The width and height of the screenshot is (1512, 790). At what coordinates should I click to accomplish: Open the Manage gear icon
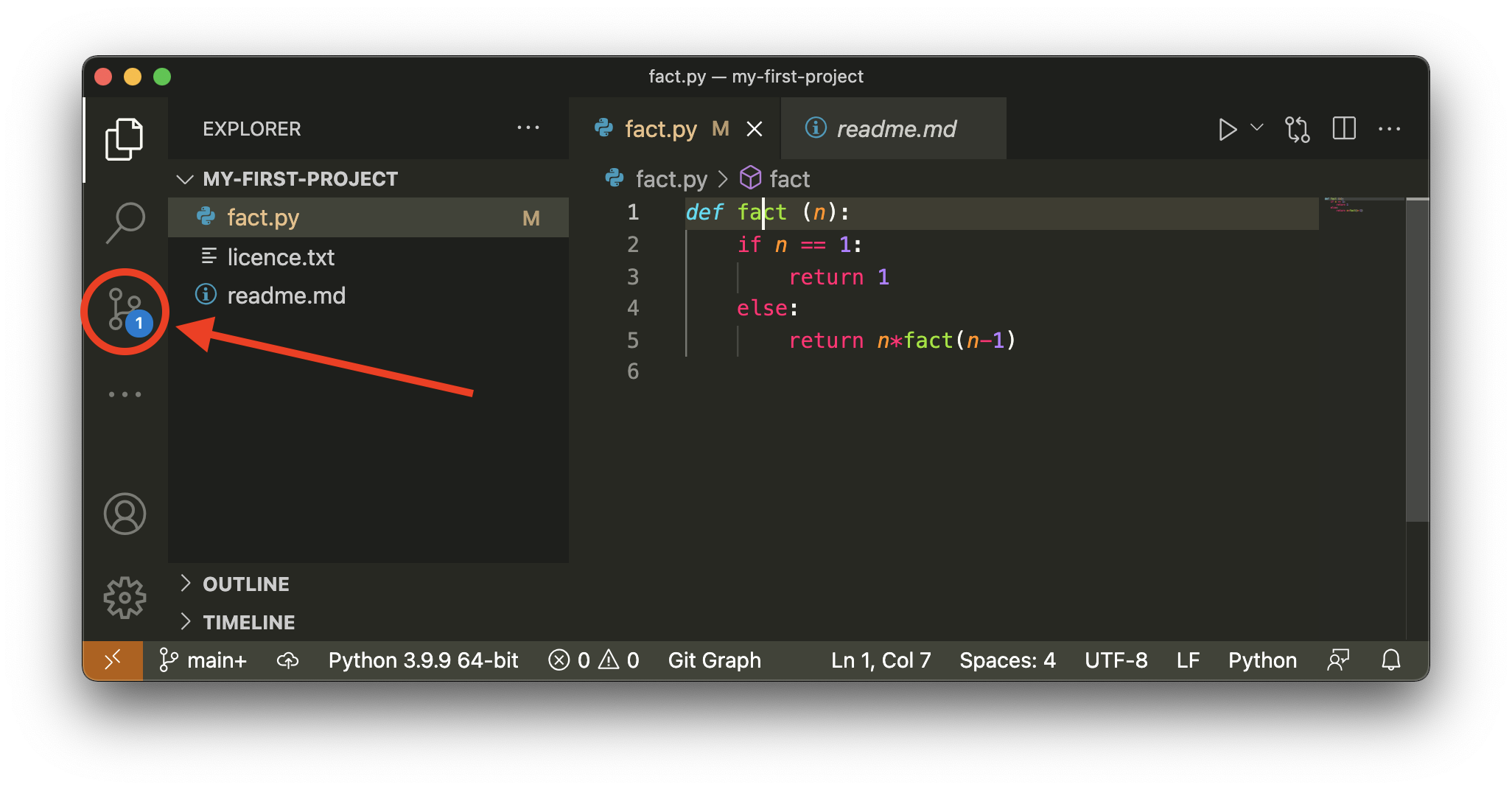click(125, 597)
